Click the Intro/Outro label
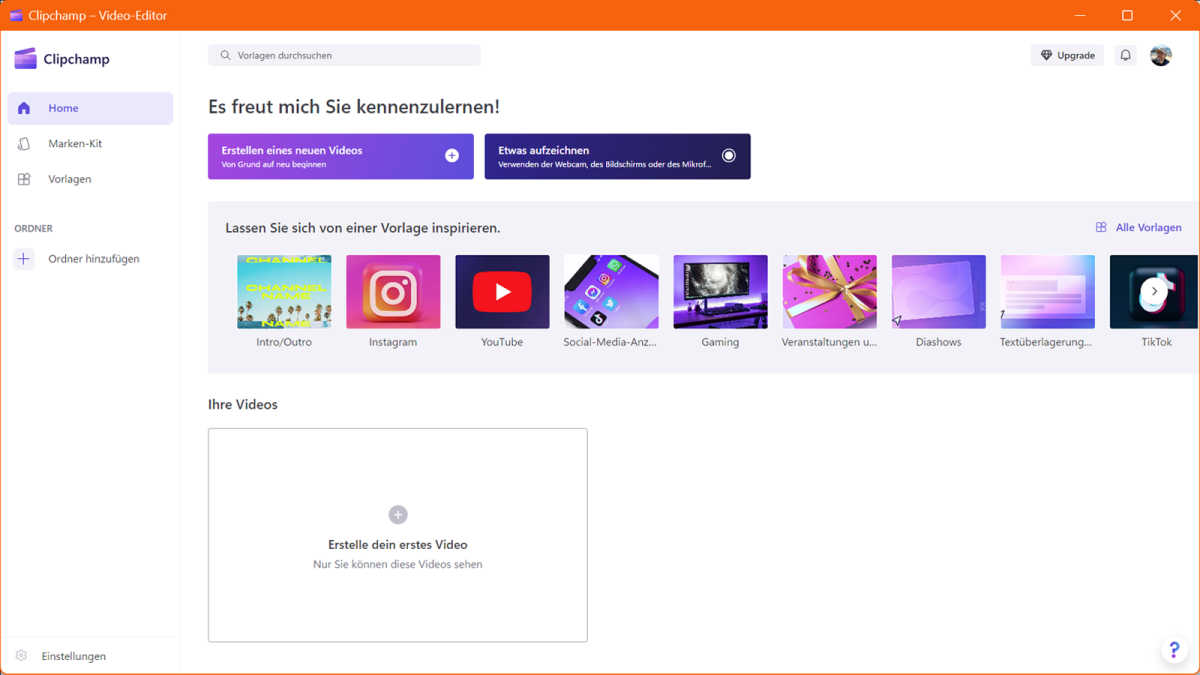The width and height of the screenshot is (1200, 675). (284, 342)
